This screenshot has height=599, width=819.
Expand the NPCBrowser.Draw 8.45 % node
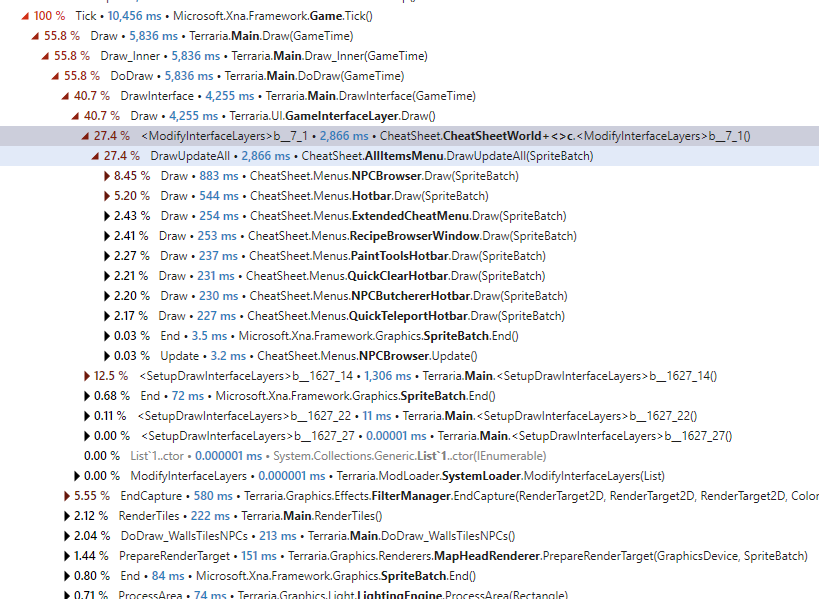point(107,176)
